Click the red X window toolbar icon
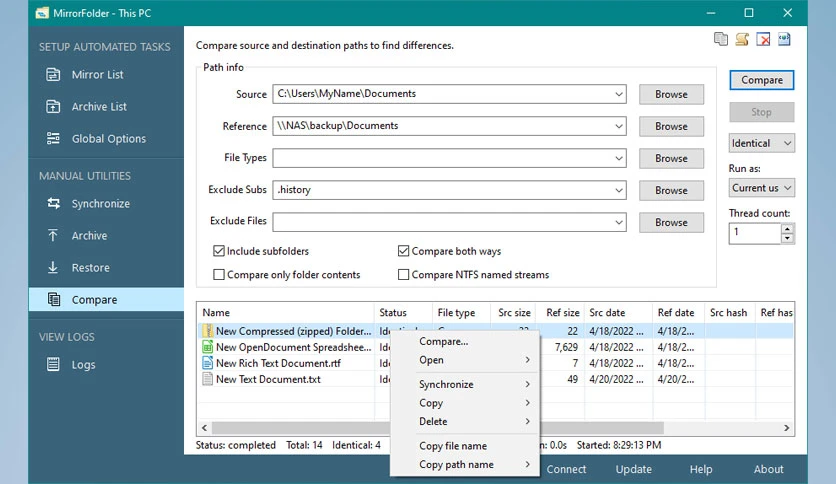This screenshot has width=836, height=484. pyautogui.click(x=763, y=39)
